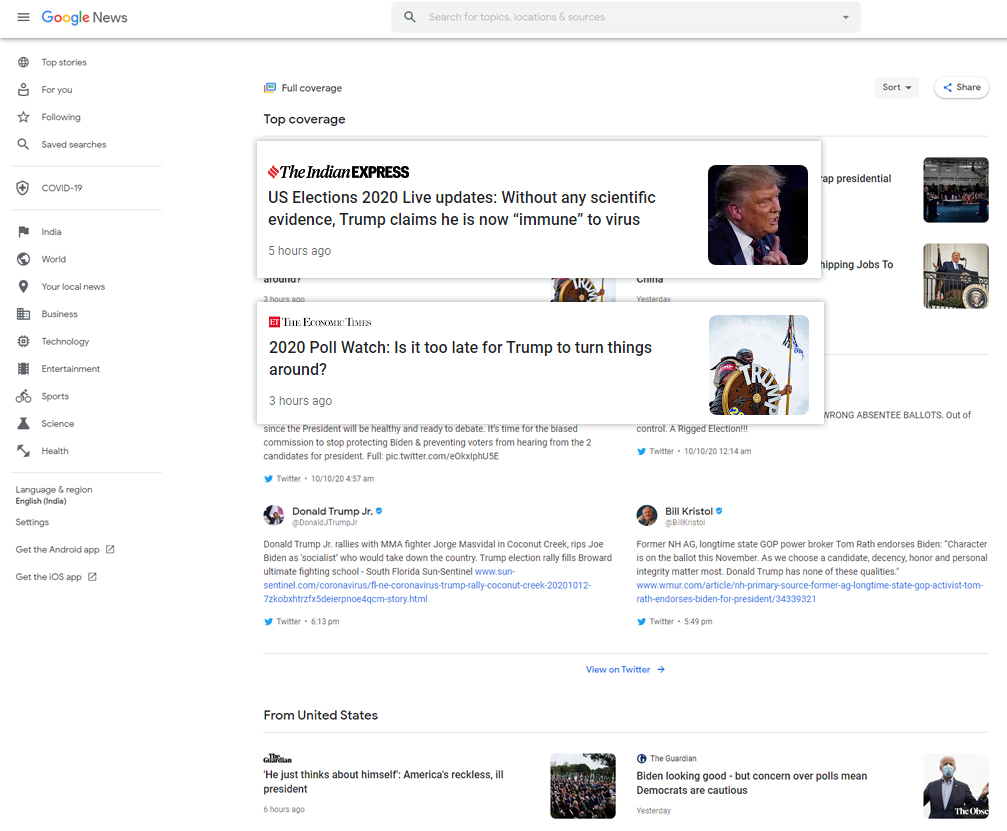Click the Share button
This screenshot has height=831, width=1007.
(961, 87)
